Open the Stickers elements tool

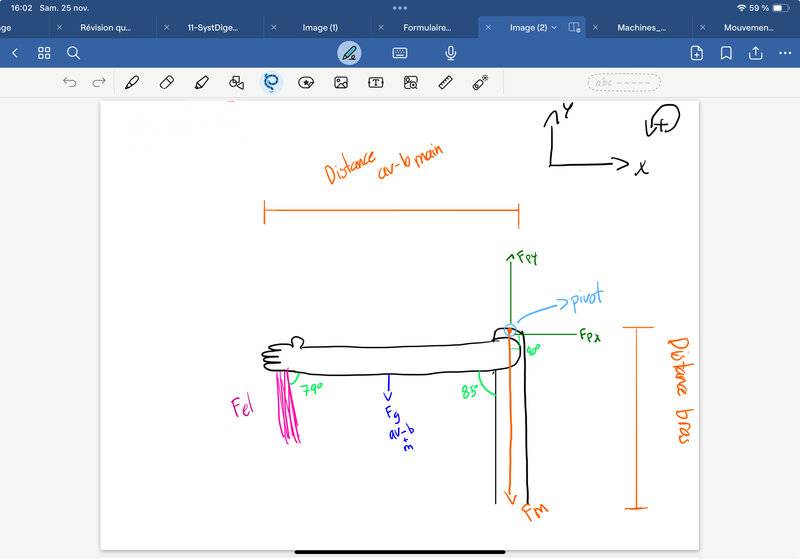[306, 83]
